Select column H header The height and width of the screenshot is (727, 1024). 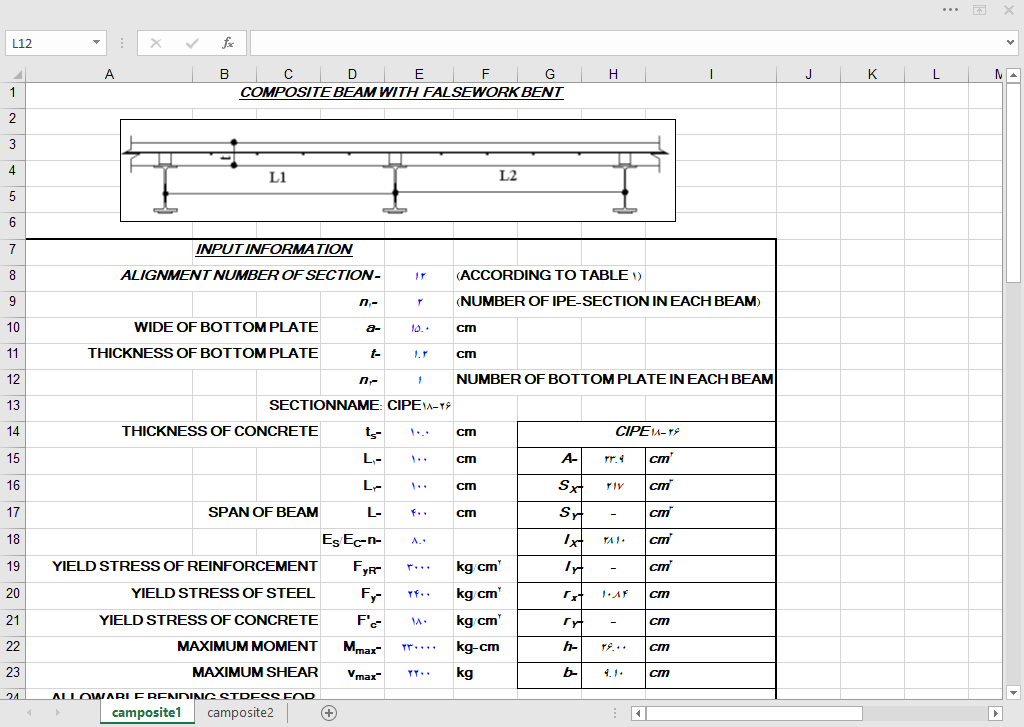(613, 74)
